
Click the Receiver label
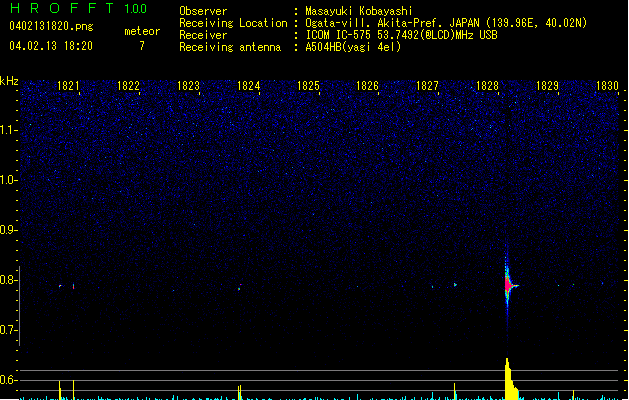coord(203,35)
